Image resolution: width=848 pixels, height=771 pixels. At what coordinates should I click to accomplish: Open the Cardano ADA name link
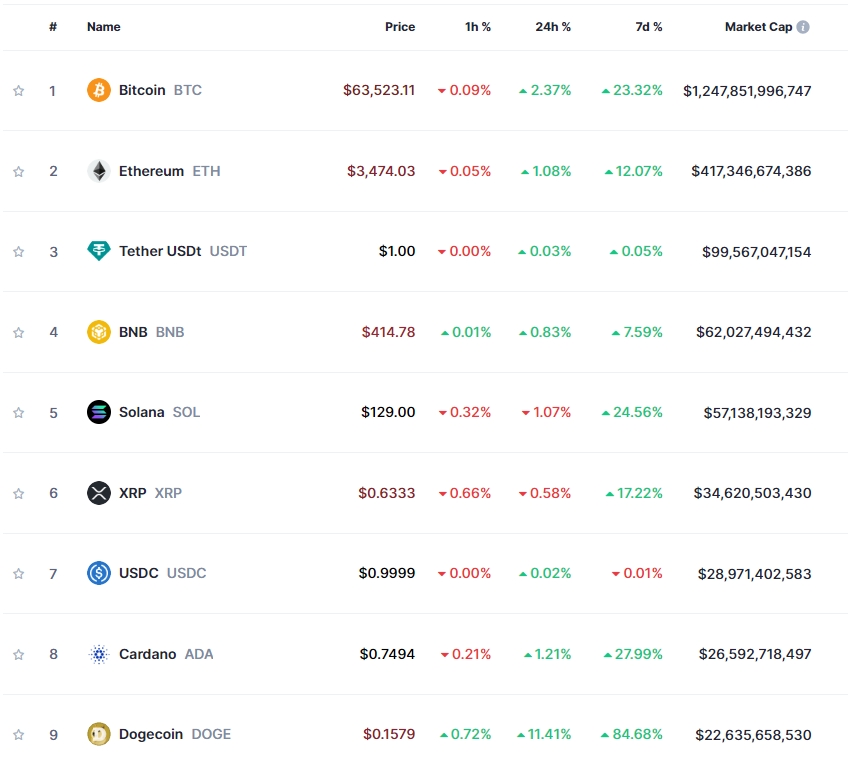pos(148,654)
